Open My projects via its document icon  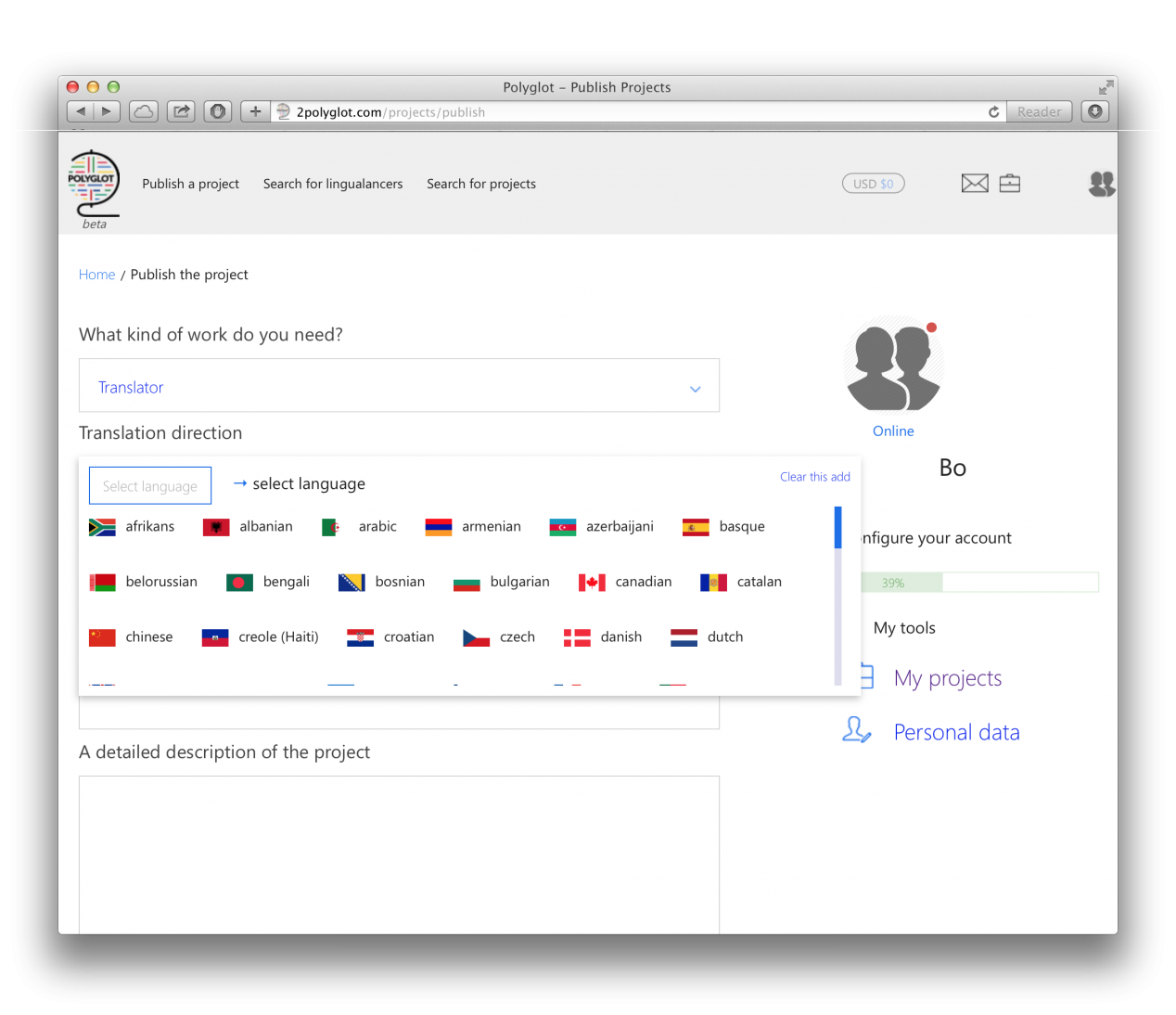point(864,676)
